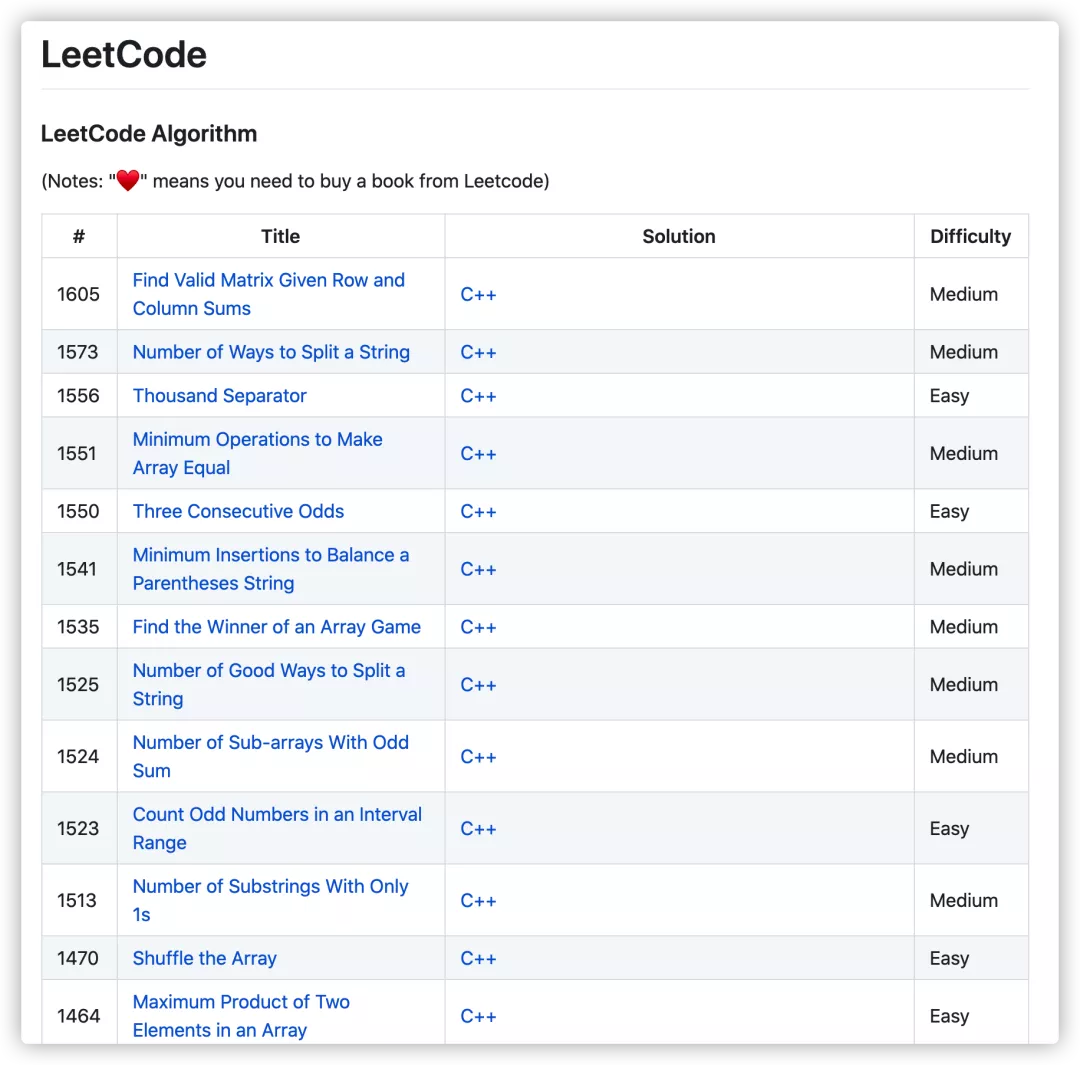Open C++ solution for Shuffle the Array
The height and width of the screenshot is (1065, 1080).
coord(478,958)
